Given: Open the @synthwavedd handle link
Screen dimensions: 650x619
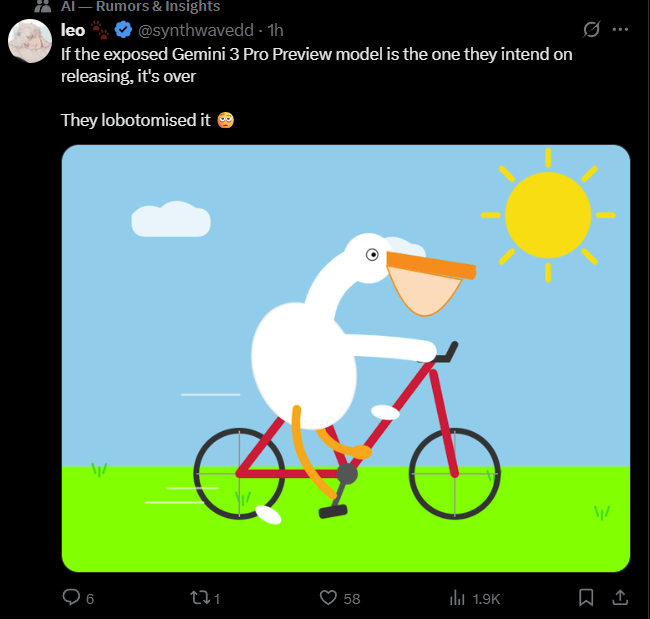Looking at the screenshot, I should click(x=198, y=30).
